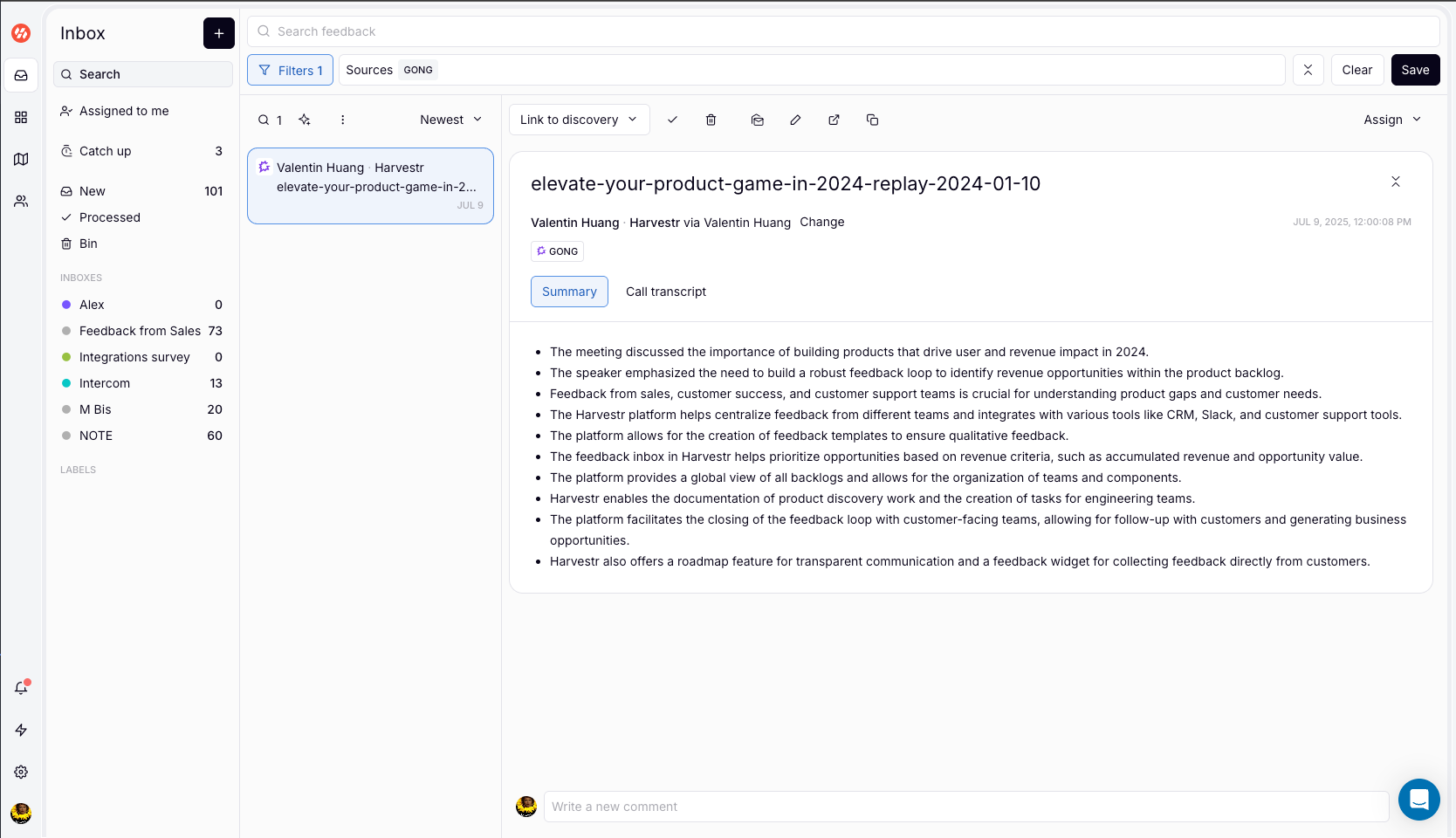Open settings gear in left sidebar
The image size is (1456, 838).
[x=21, y=772]
